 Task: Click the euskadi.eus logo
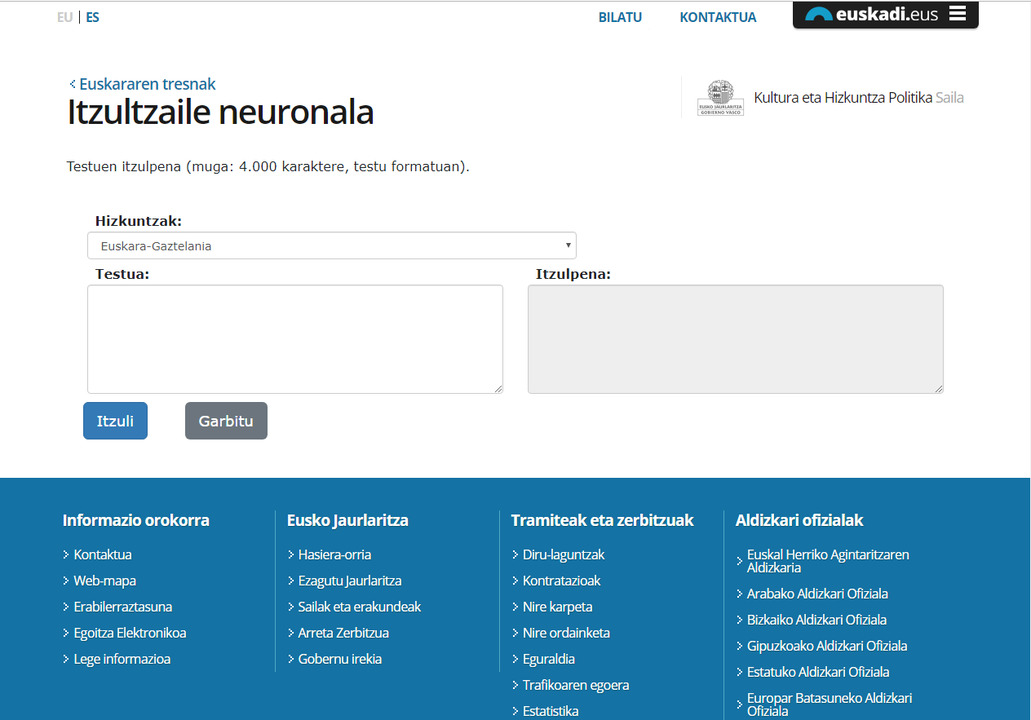click(872, 15)
